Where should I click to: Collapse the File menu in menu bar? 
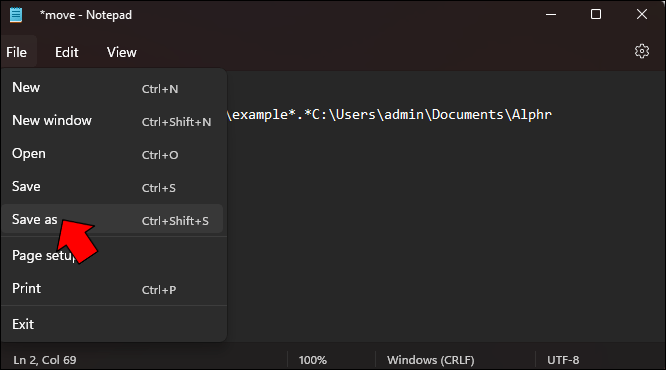pos(17,52)
